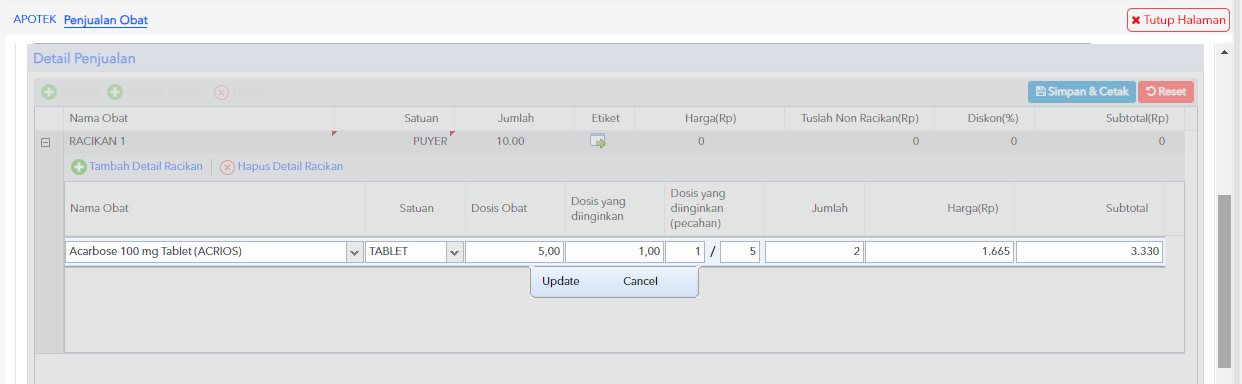Click the RACIKAN 1 name cell
1242x384 pixels.
[200, 141]
